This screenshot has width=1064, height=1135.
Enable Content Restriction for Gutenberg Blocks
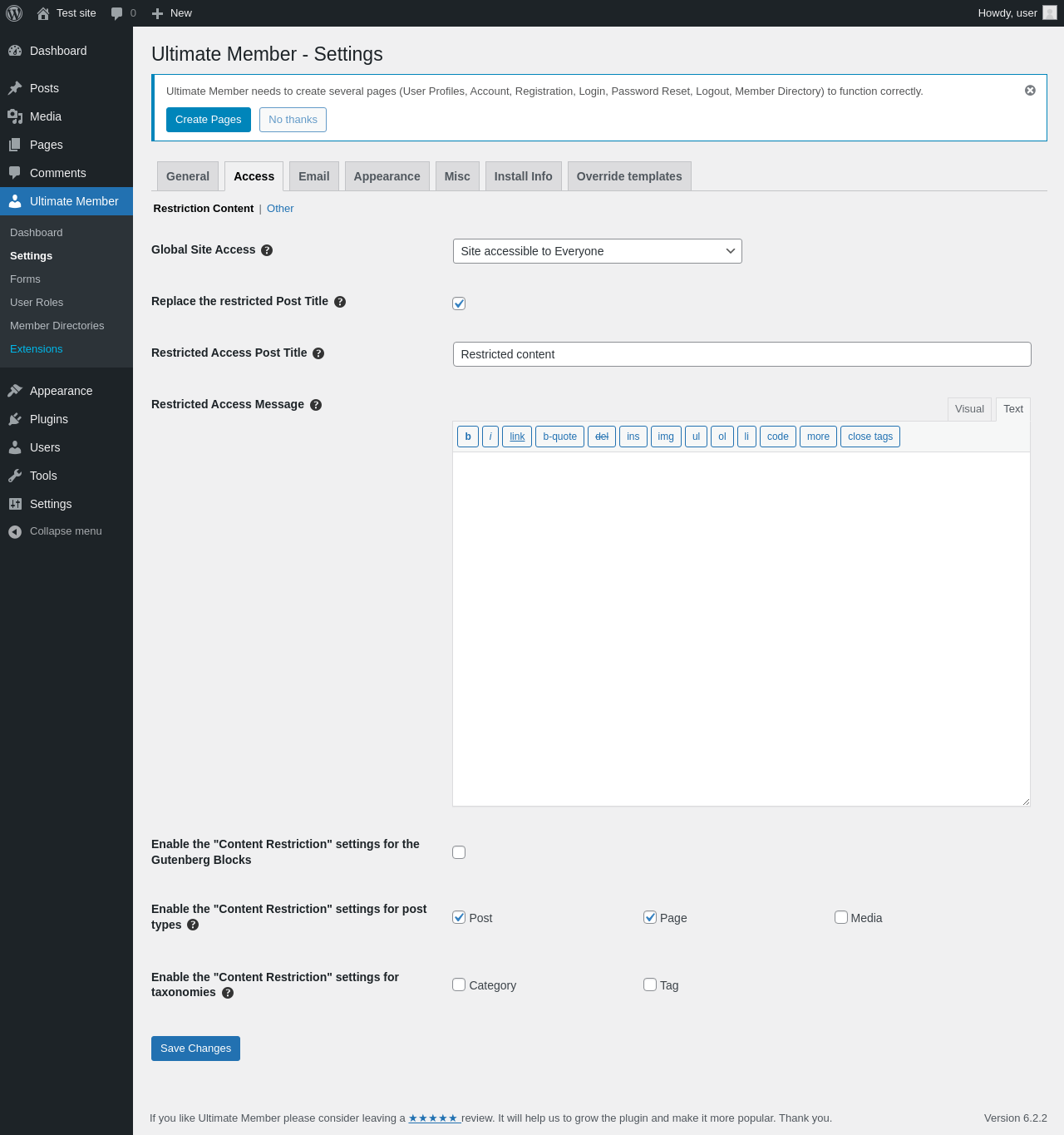pos(459,852)
